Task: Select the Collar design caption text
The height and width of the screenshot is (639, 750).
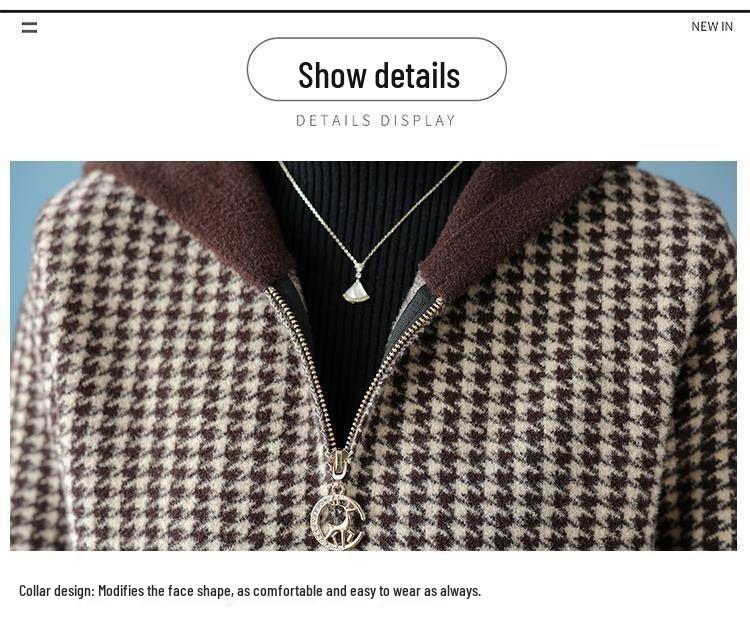Action: tap(250, 591)
